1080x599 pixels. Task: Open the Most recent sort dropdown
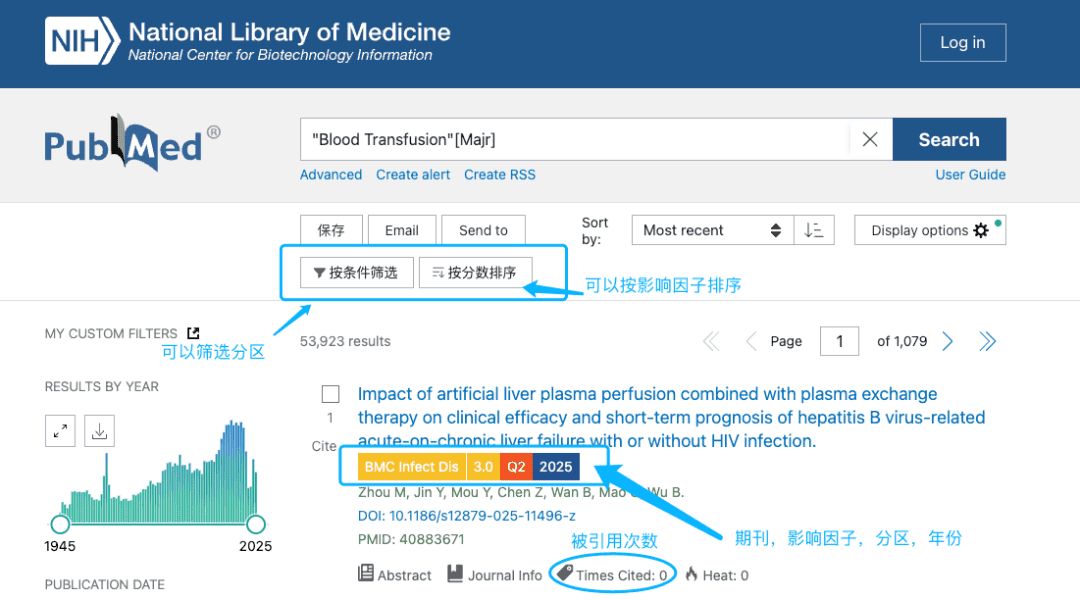(711, 229)
